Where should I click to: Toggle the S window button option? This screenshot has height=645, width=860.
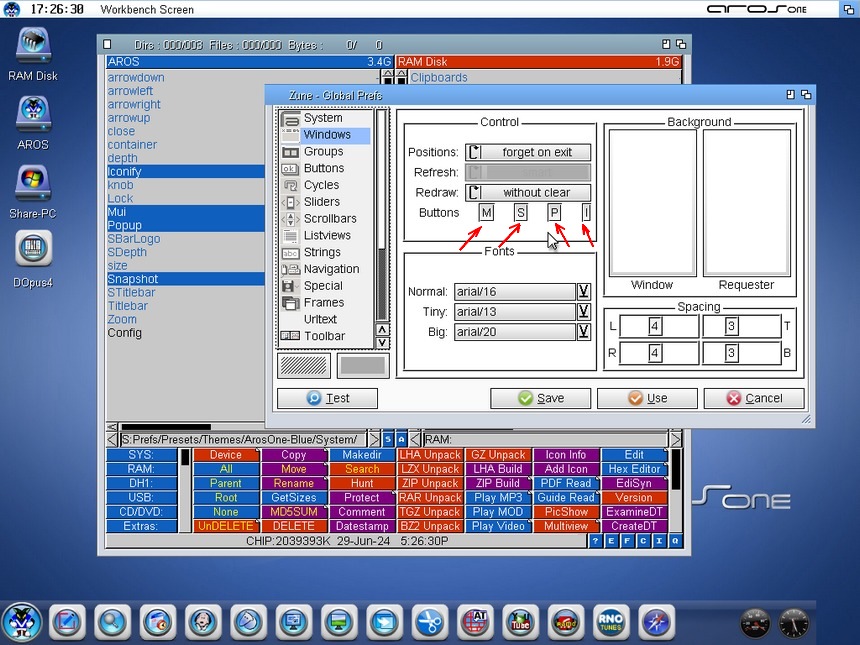520,212
